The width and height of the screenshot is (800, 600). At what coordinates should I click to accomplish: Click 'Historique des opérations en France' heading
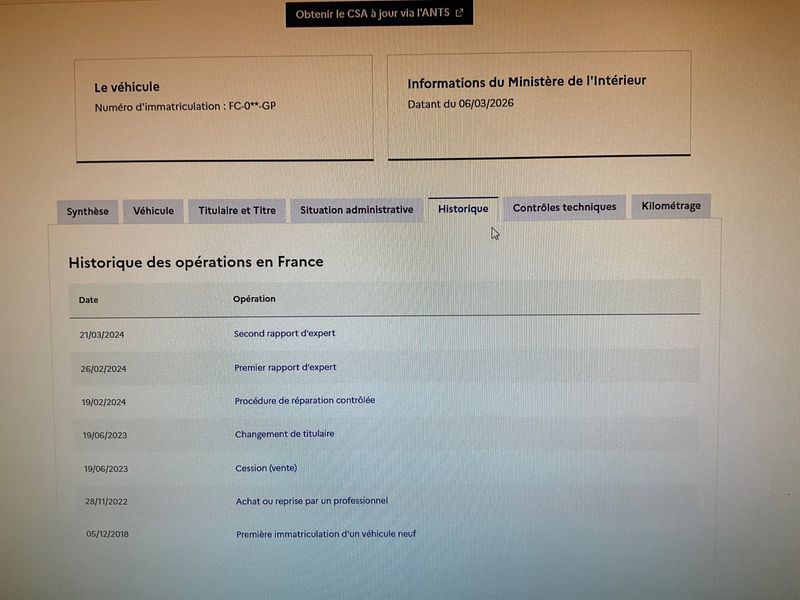(x=196, y=262)
